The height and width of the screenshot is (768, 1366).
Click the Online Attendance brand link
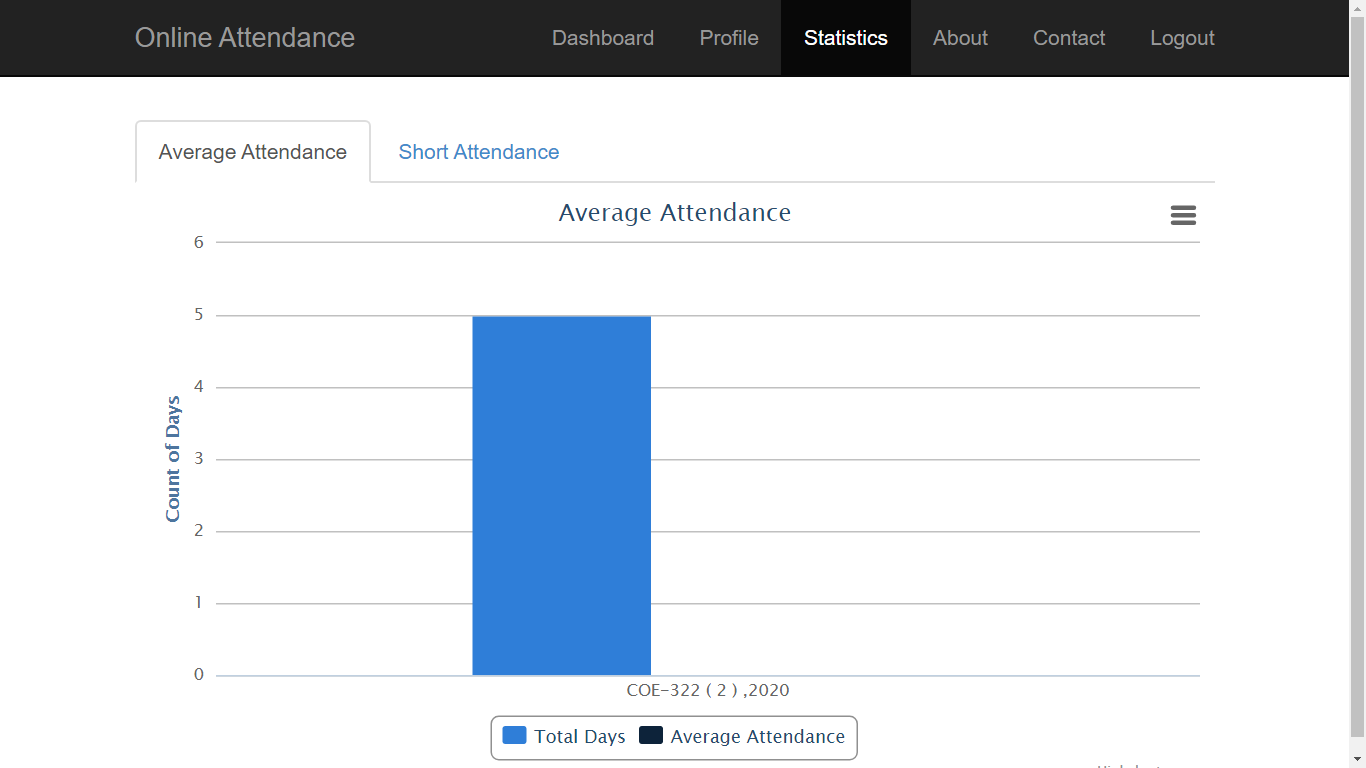point(244,37)
